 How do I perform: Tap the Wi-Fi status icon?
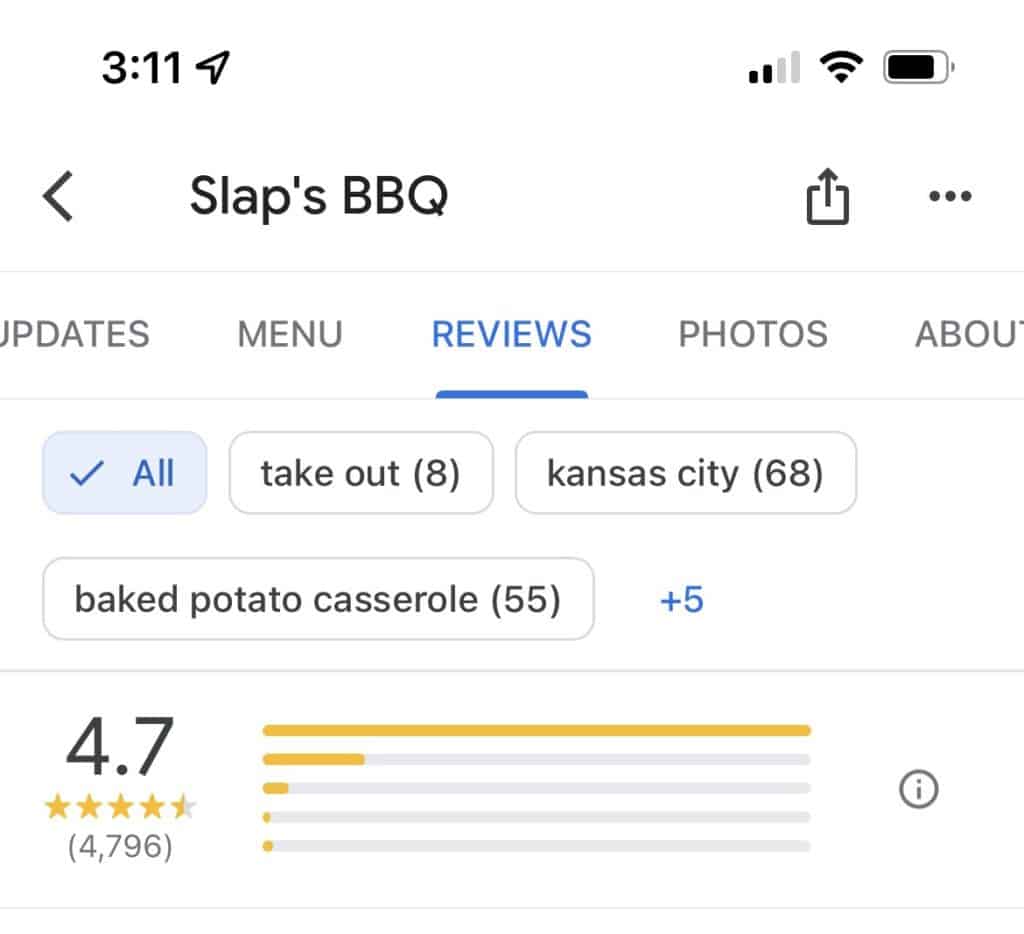coord(841,67)
